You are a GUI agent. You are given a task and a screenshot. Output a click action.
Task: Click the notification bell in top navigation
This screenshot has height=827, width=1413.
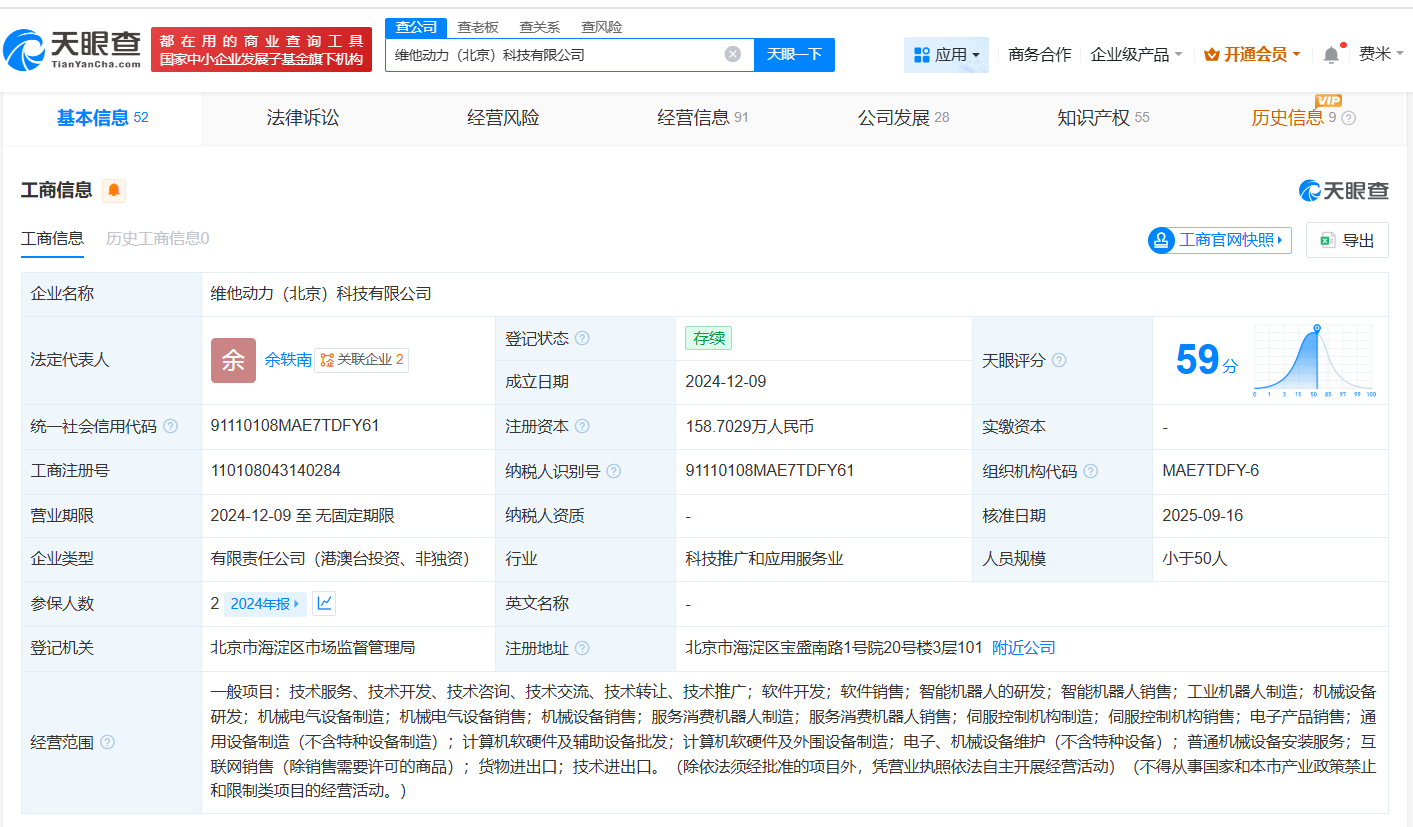[1330, 54]
